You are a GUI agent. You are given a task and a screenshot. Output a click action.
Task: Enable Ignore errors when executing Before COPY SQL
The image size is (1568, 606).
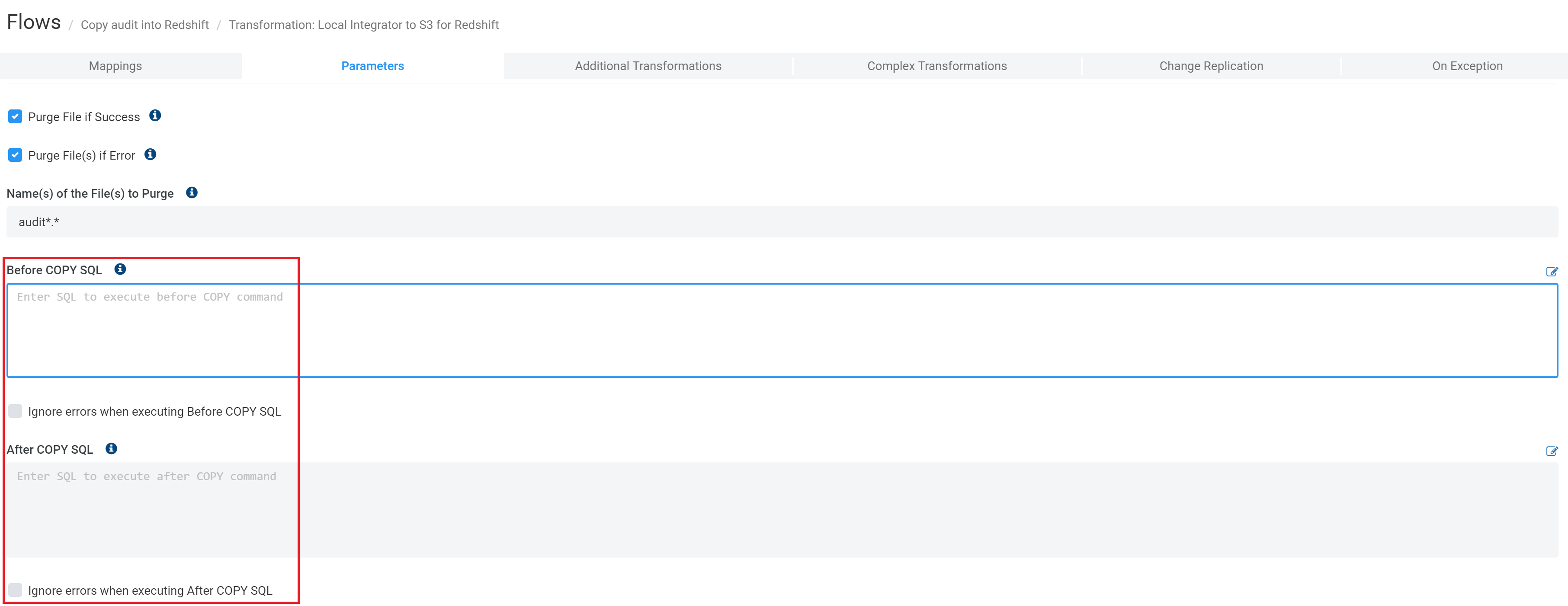coord(15,410)
